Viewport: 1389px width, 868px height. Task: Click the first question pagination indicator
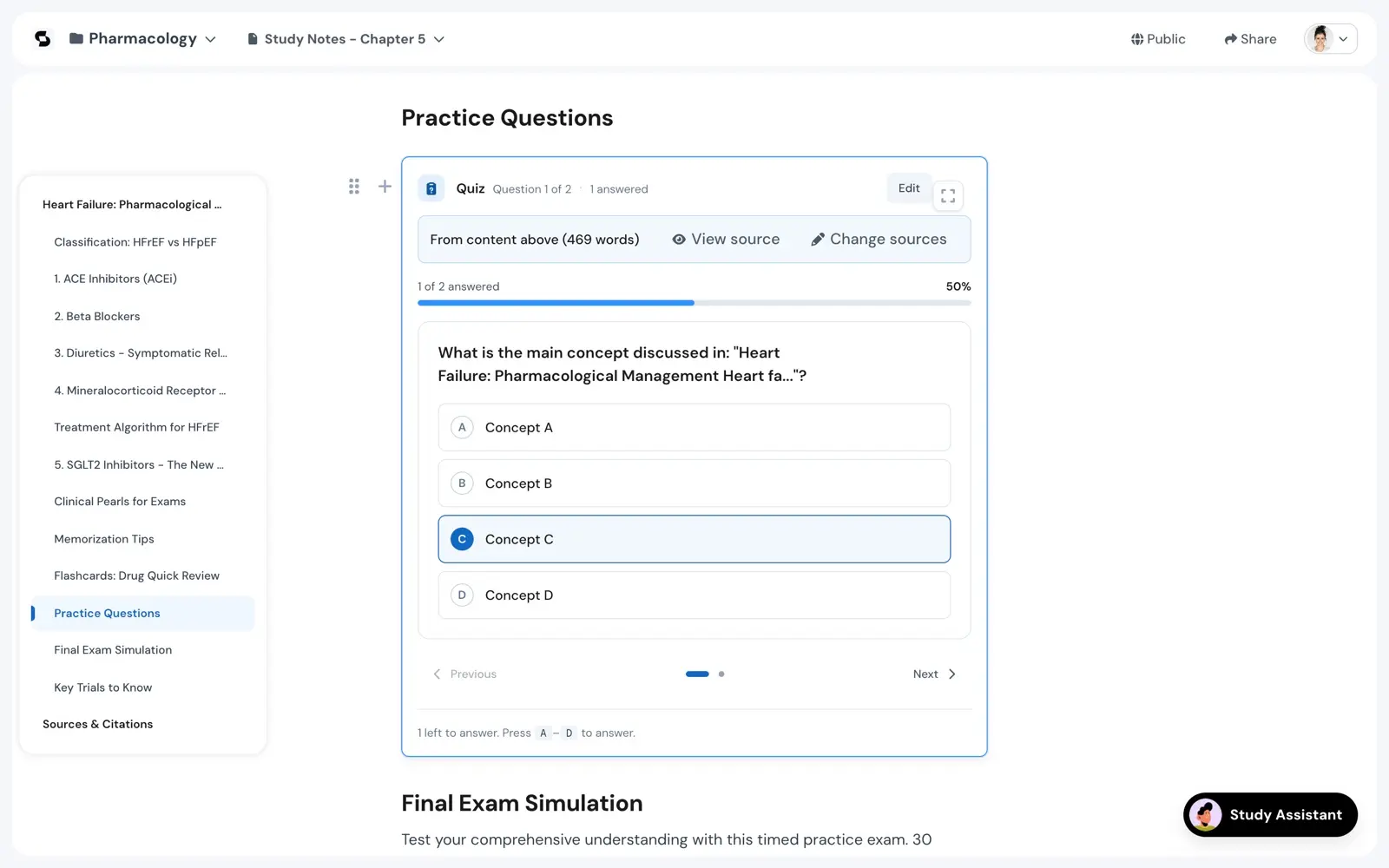click(x=697, y=674)
